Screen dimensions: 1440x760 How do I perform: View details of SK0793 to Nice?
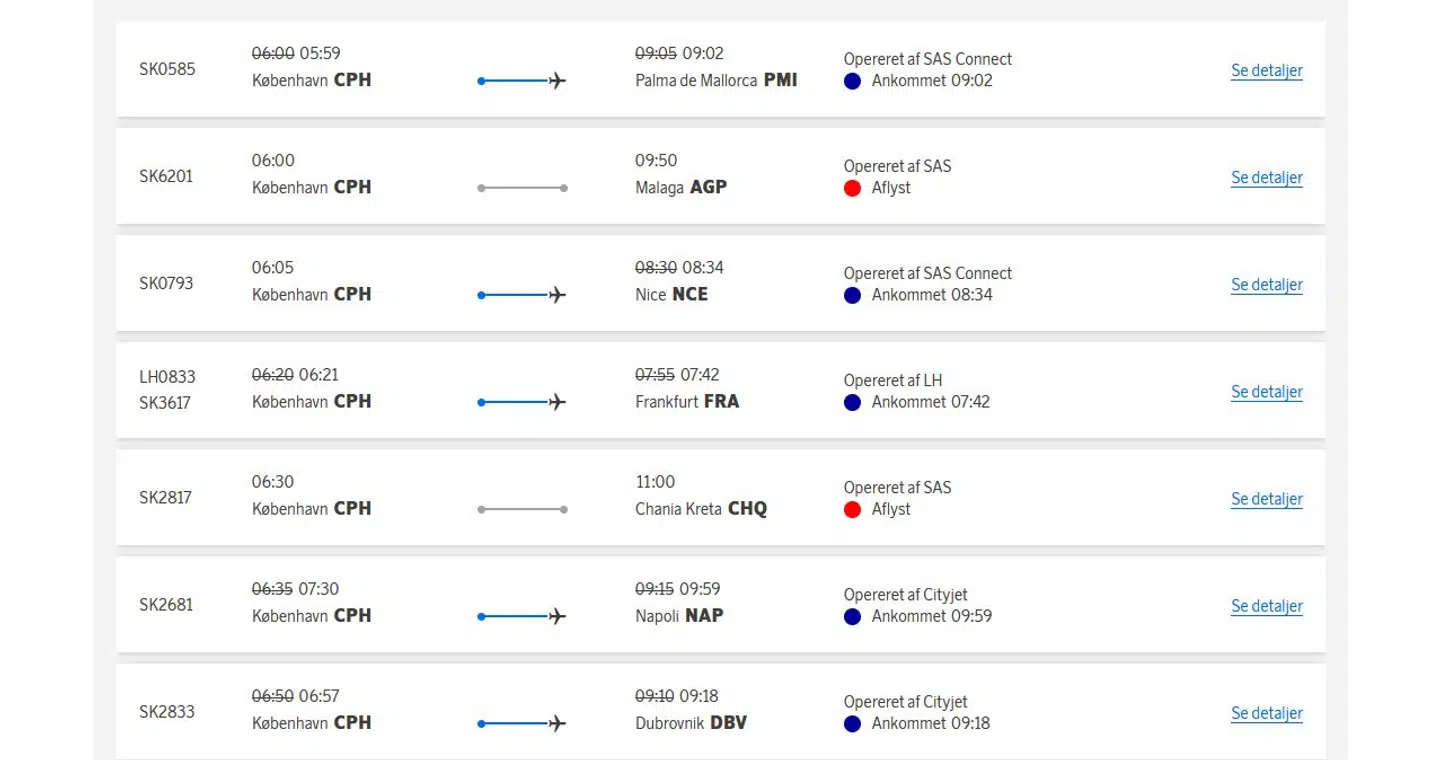coord(1266,284)
